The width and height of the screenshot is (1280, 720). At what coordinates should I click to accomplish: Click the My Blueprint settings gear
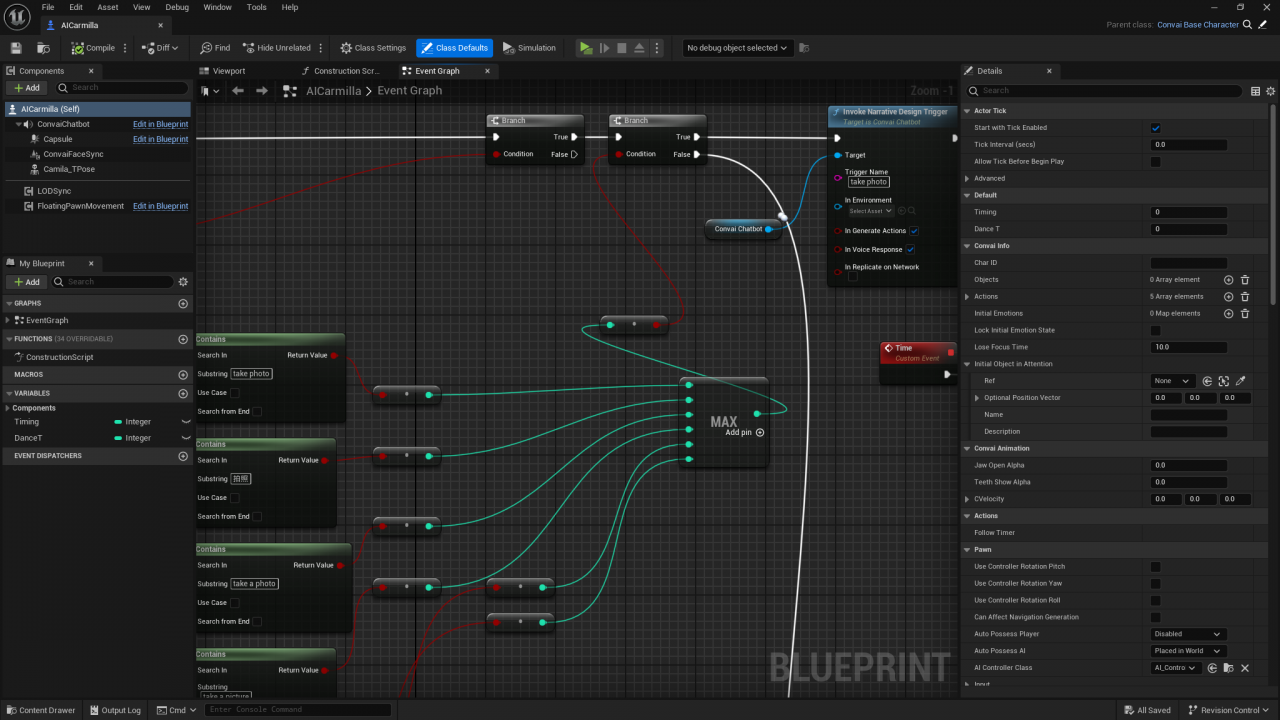click(x=183, y=282)
